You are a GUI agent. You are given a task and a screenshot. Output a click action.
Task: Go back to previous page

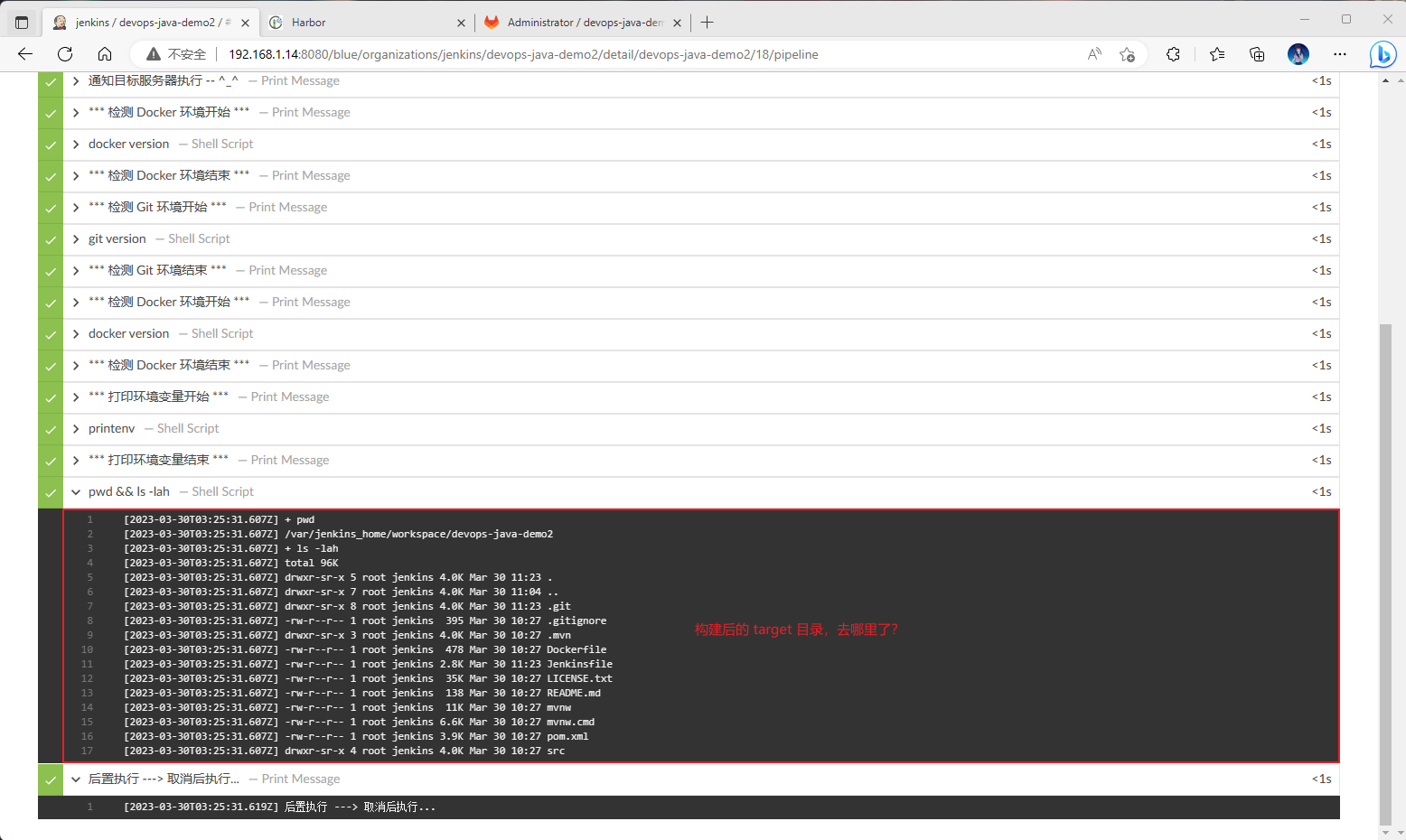(25, 54)
